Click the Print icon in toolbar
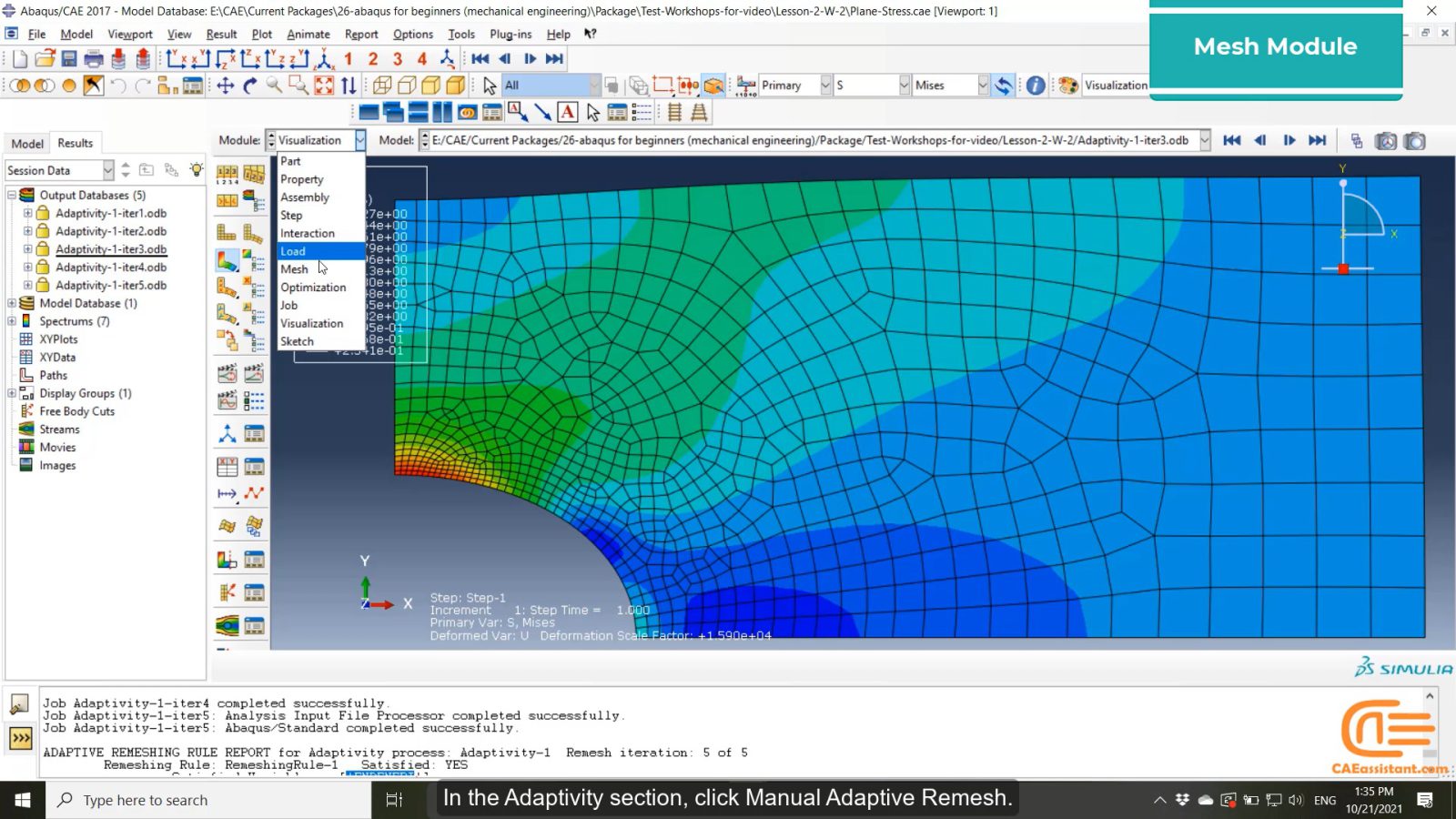This screenshot has height=819, width=1456. click(94, 59)
